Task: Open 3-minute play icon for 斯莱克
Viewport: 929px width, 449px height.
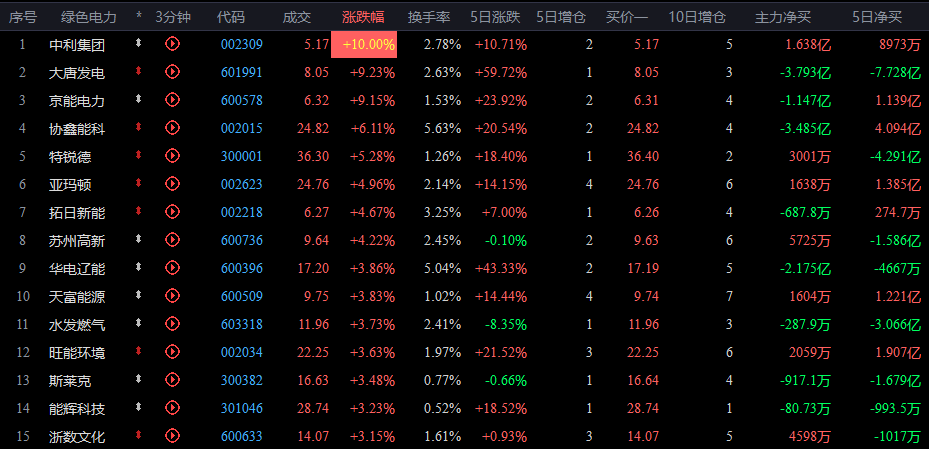Action: coord(172,380)
